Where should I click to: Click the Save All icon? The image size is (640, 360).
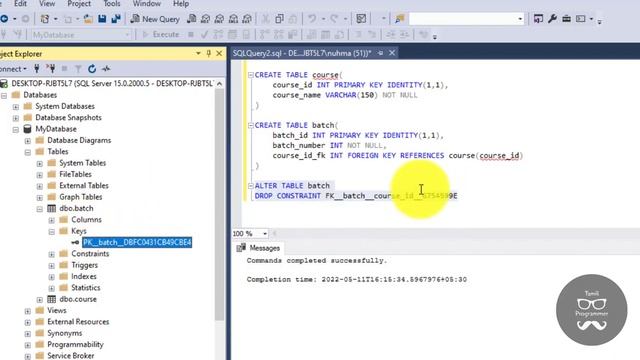(116, 19)
